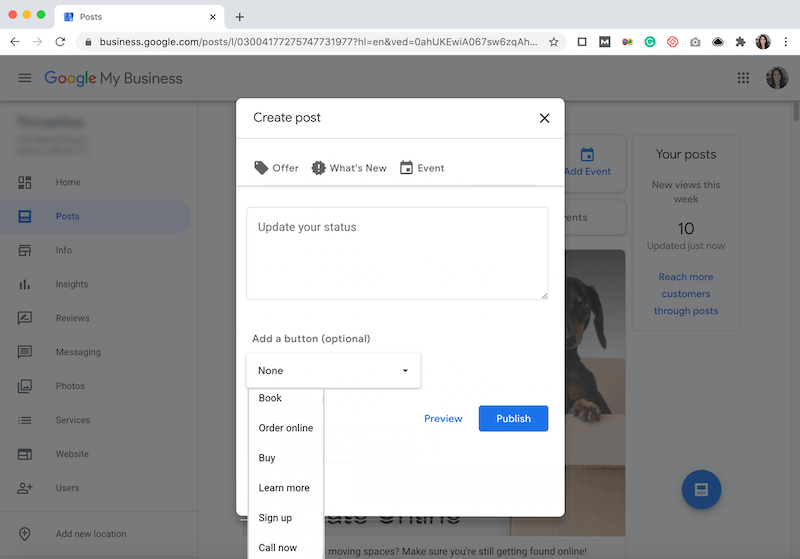This screenshot has width=800, height=559.
Task: Open Reviews in the sidebar
Action: (x=95, y=318)
